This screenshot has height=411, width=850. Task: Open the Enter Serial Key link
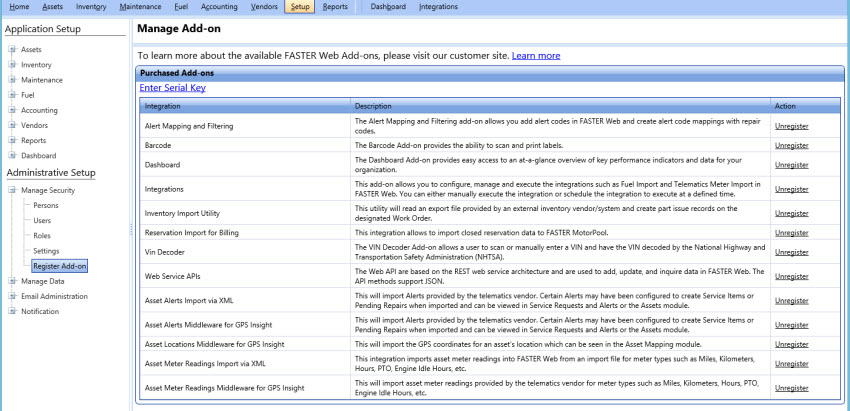172,87
